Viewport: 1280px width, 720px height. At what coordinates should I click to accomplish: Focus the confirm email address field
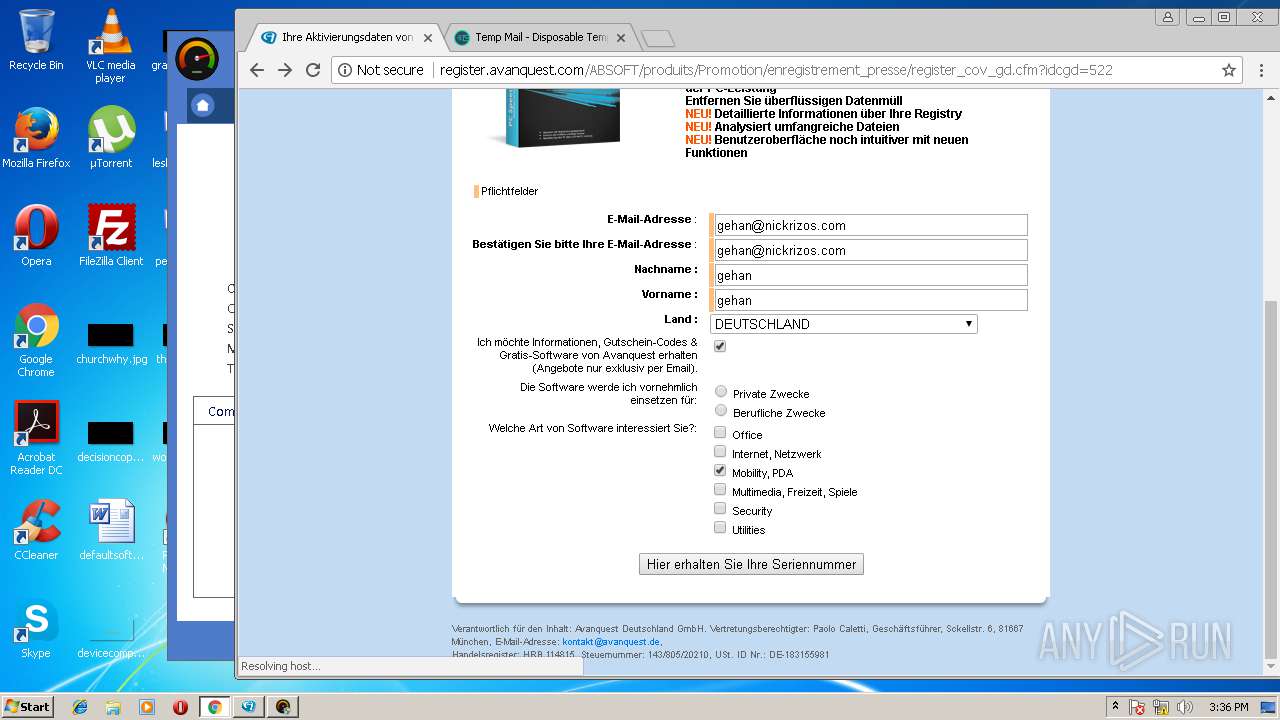869,250
